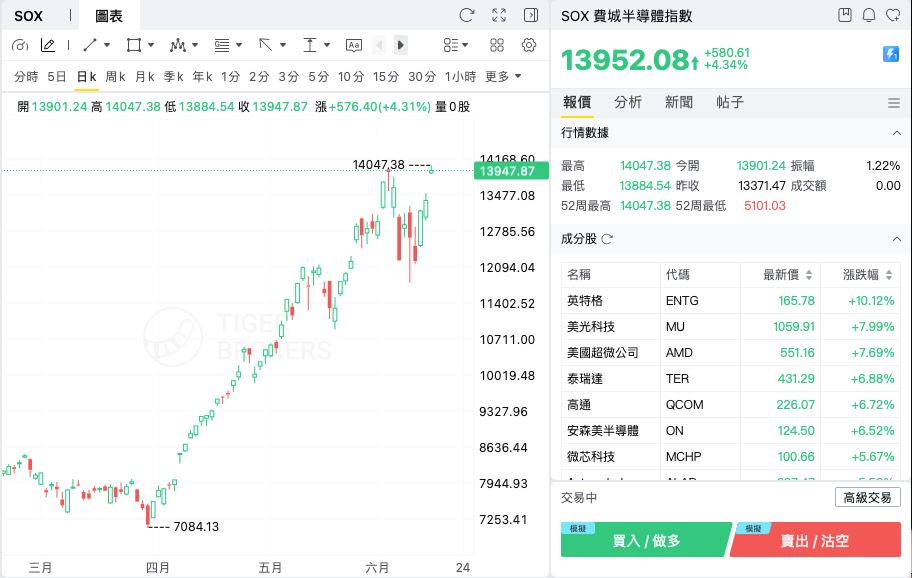Click the price alert bell icon
The width and height of the screenshot is (912, 578).
[869, 15]
